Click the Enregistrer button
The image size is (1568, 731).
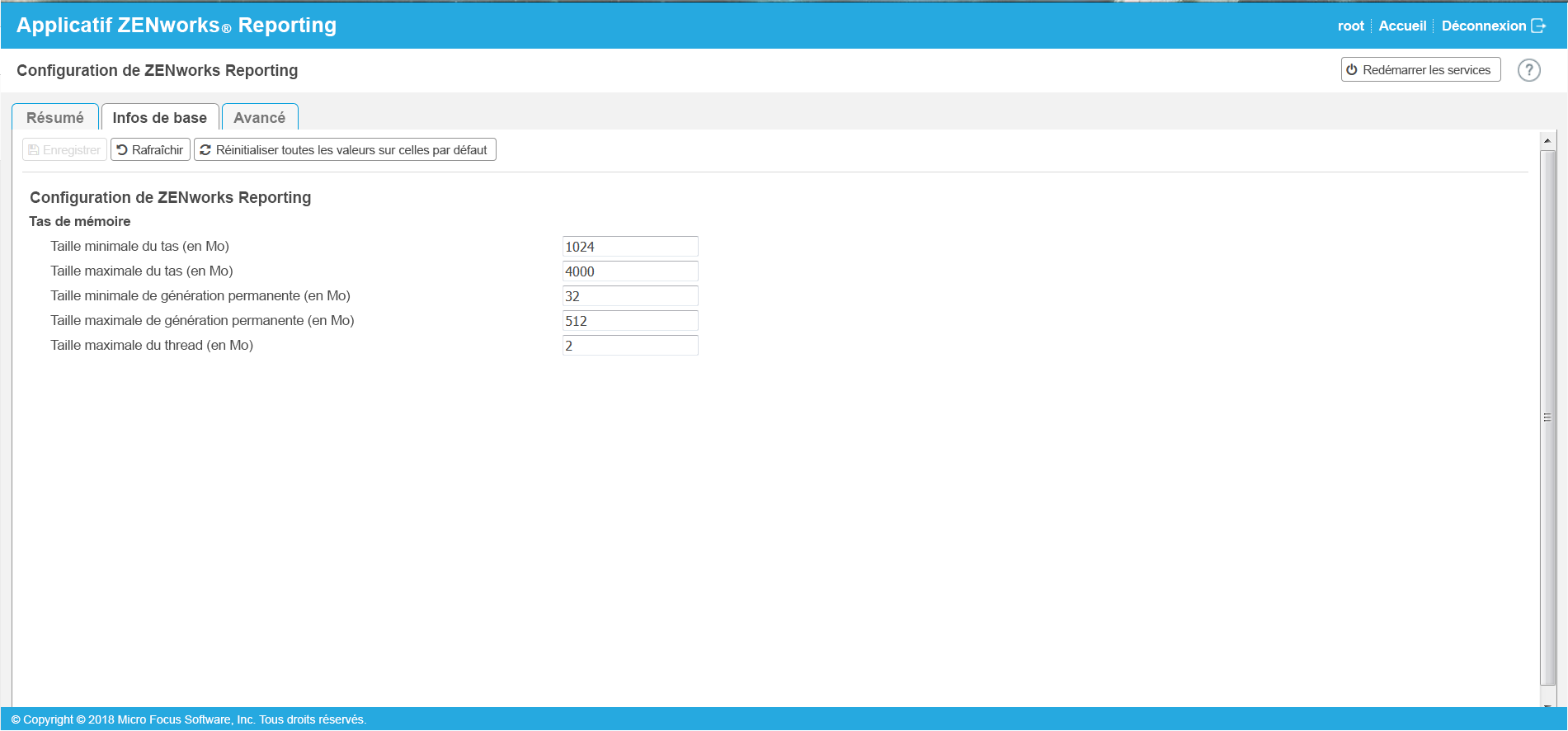(x=64, y=150)
